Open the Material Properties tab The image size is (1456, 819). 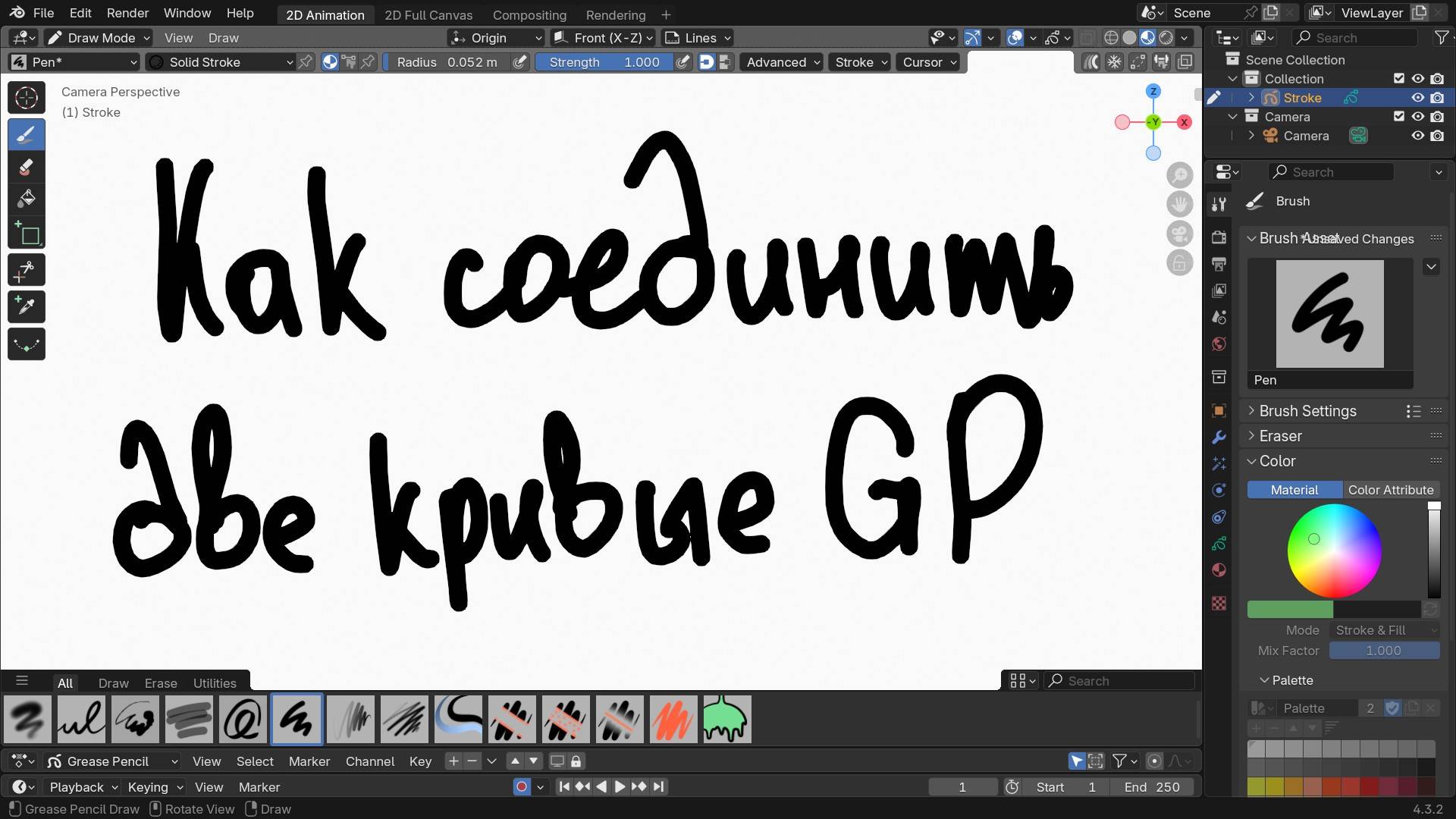(x=1219, y=569)
